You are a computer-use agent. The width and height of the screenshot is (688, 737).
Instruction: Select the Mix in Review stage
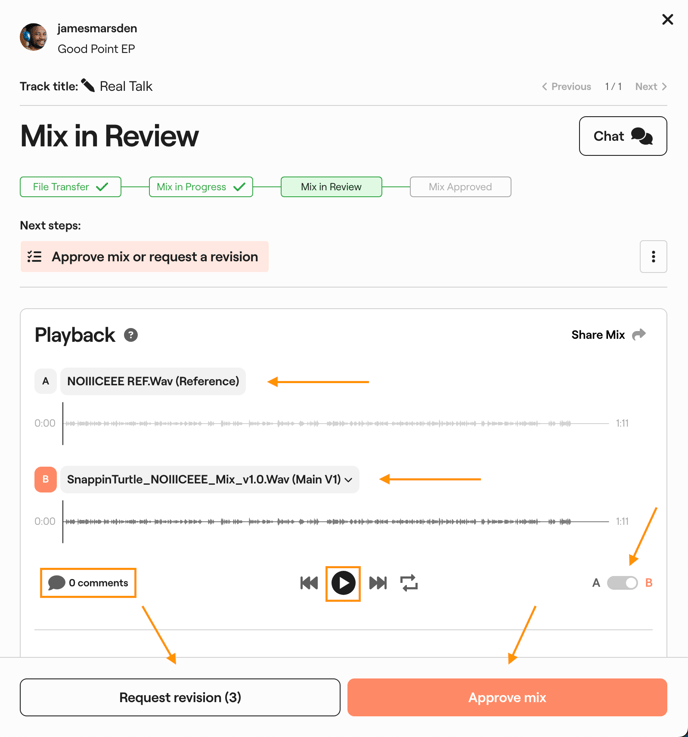point(331,187)
